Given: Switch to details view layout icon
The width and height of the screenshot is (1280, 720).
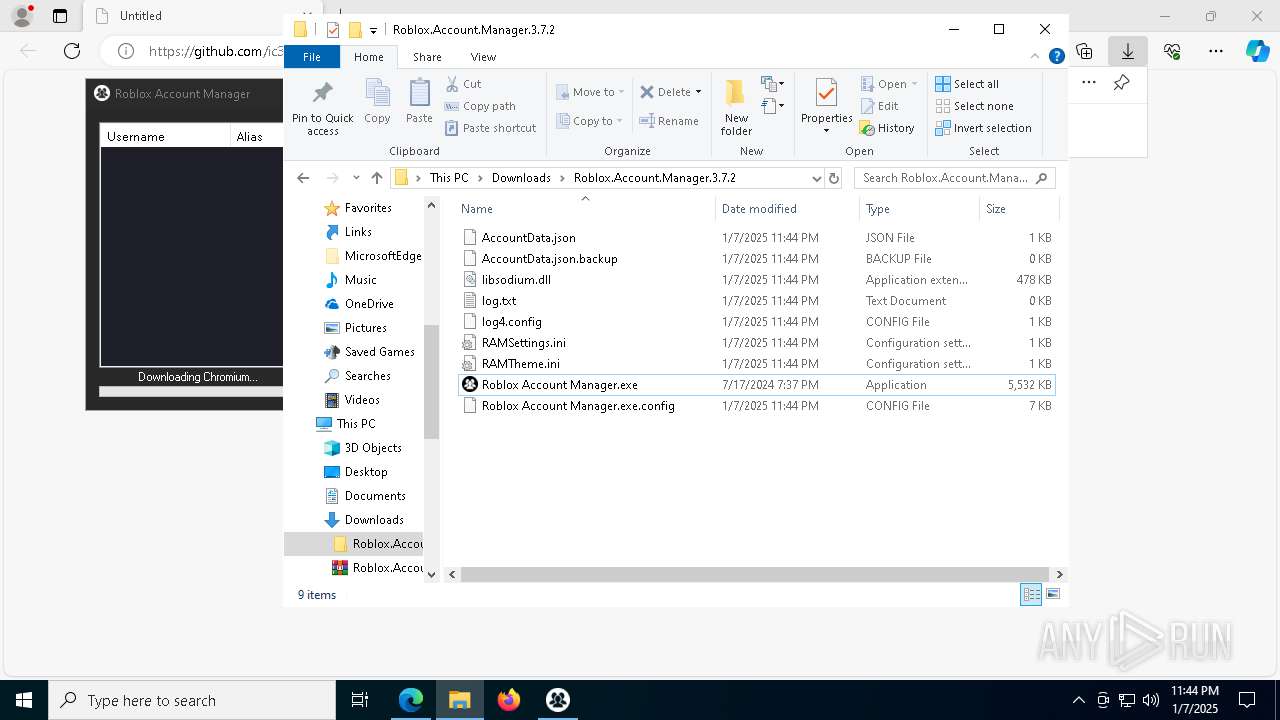Looking at the screenshot, I should pos(1031,594).
